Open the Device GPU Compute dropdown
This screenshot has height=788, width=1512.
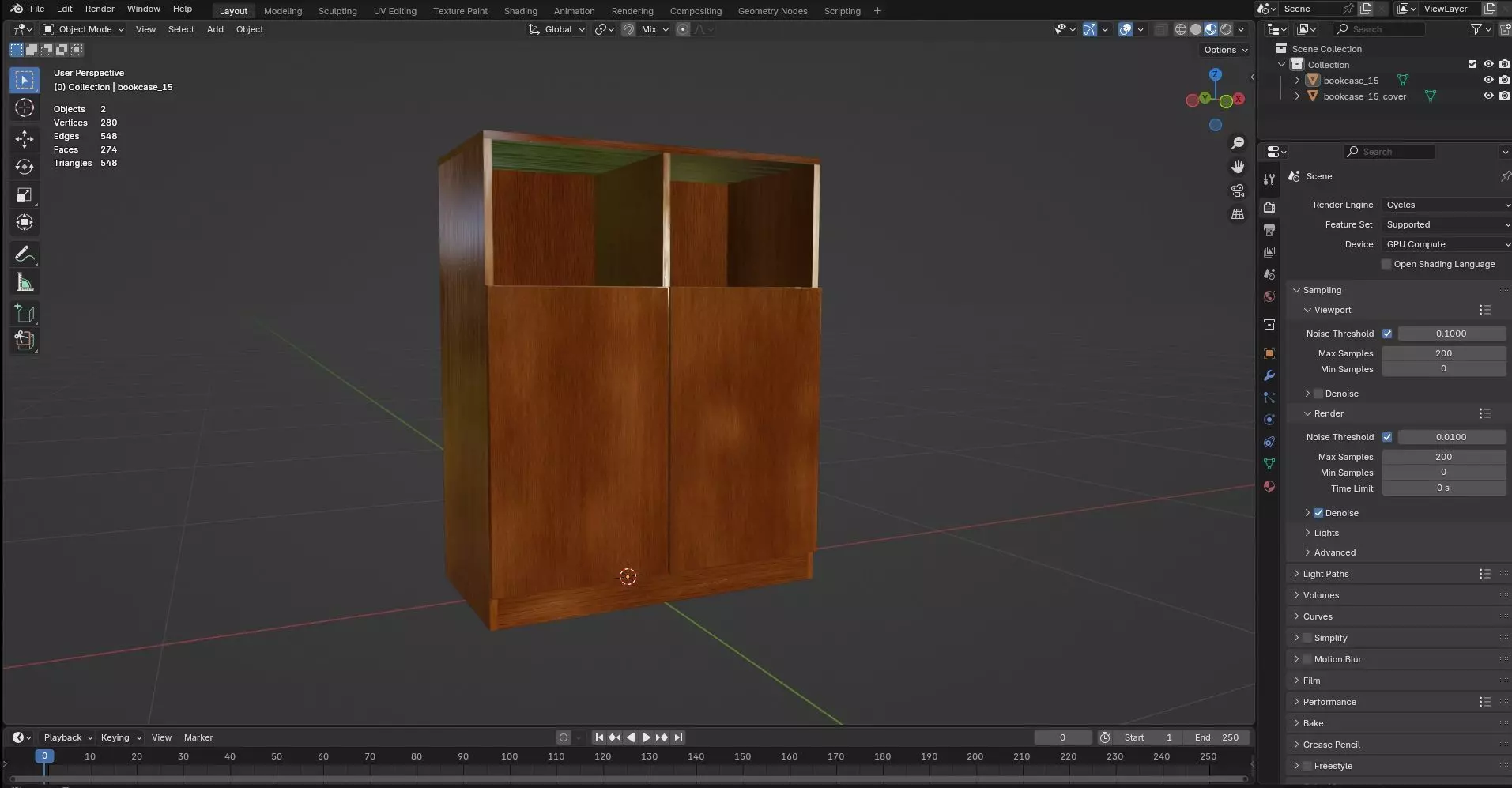pyautogui.click(x=1446, y=244)
